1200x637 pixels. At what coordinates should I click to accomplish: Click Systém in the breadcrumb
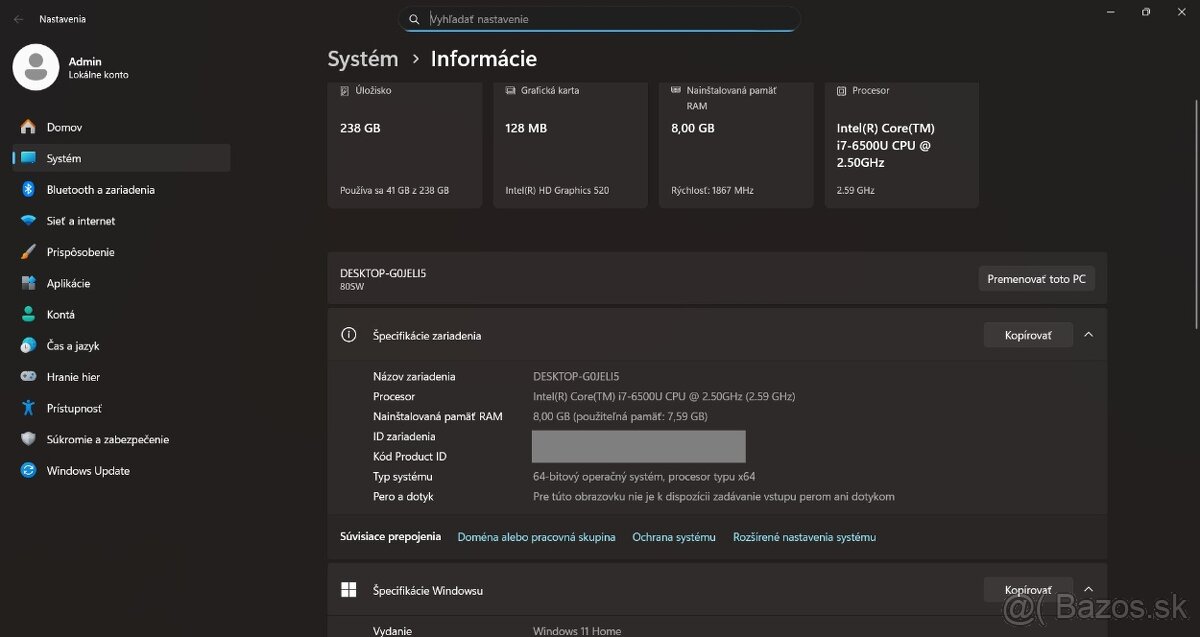363,59
